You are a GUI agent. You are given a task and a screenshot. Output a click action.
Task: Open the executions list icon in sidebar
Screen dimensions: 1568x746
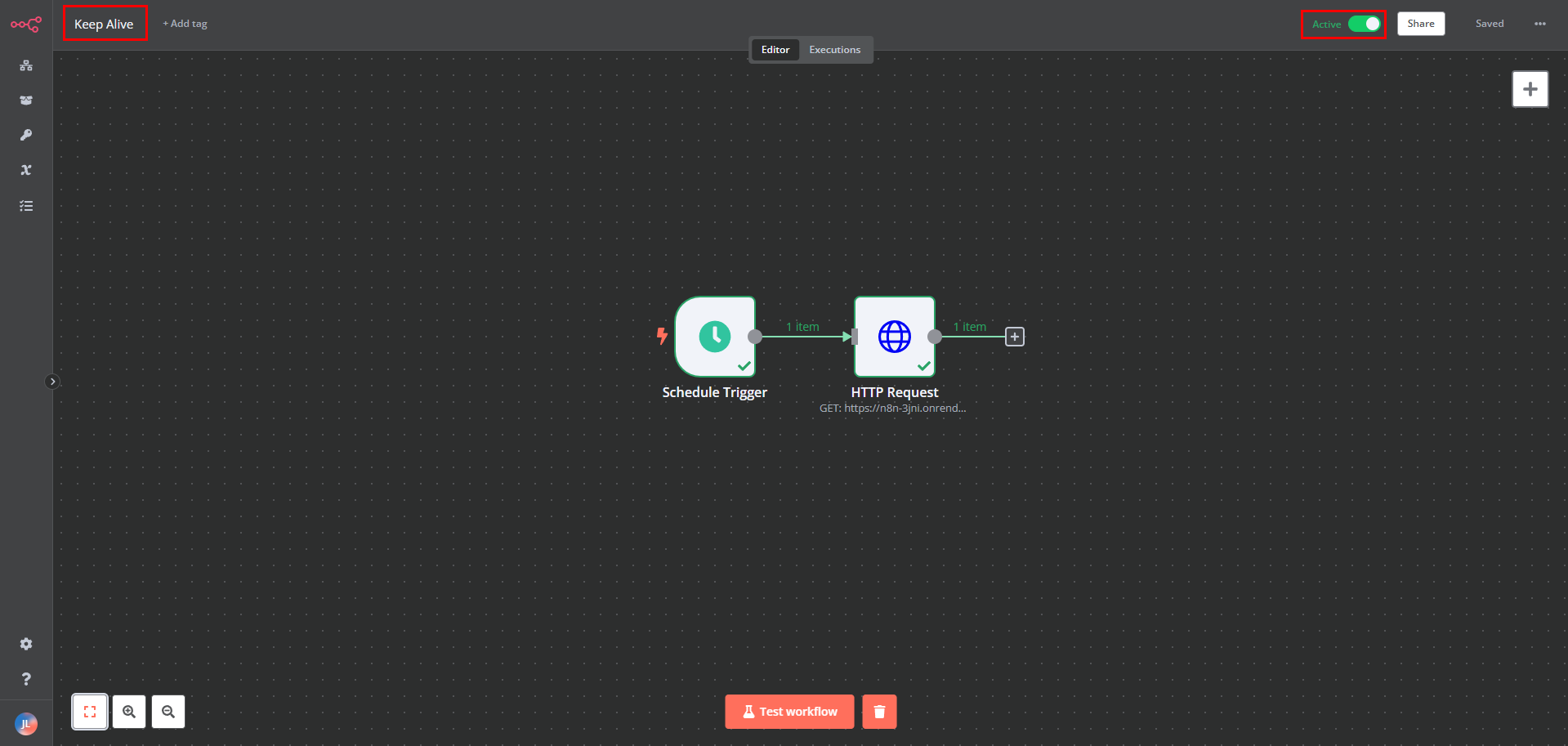[26, 206]
